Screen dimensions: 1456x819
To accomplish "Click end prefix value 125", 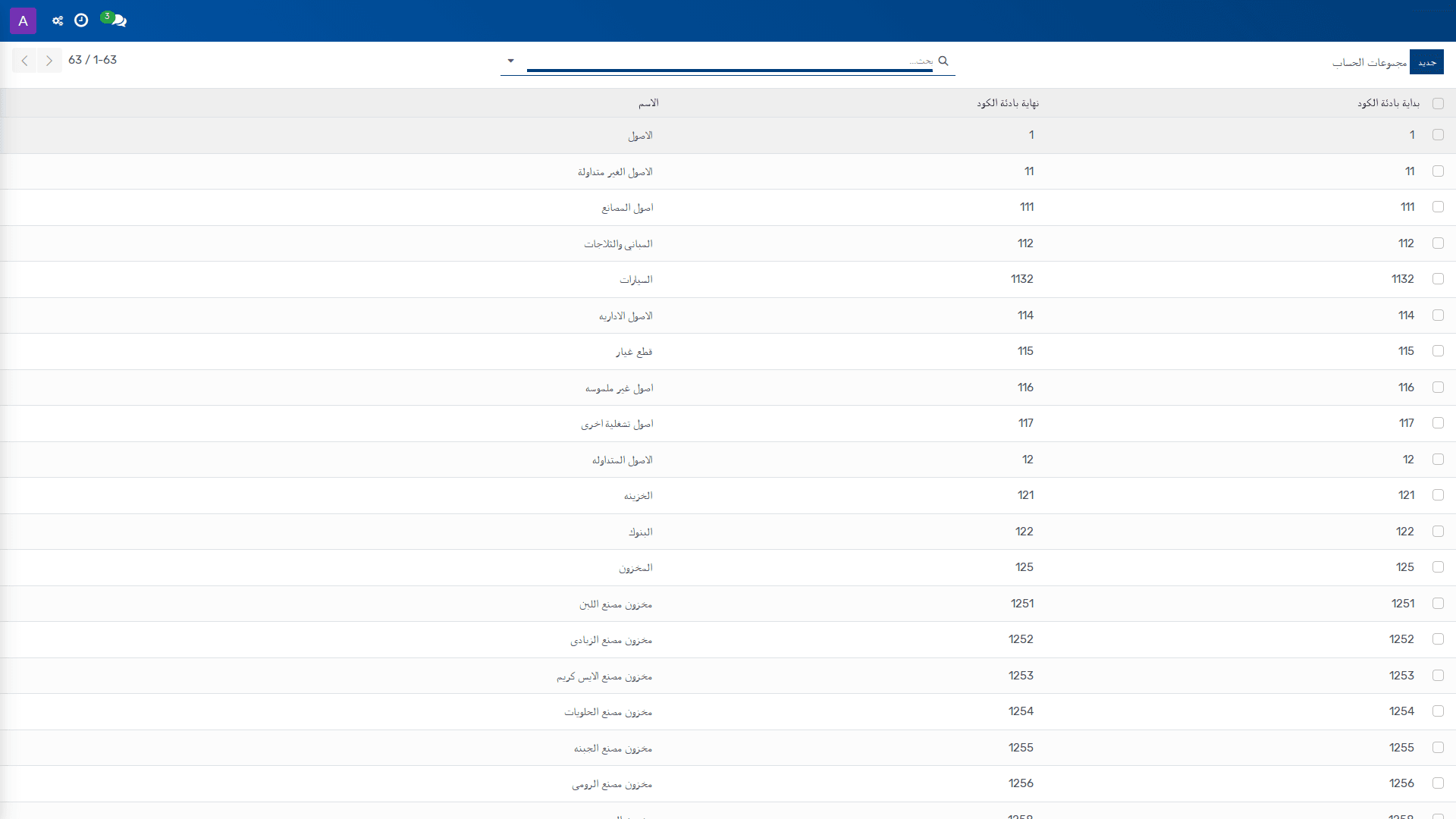I will click(1025, 567).
